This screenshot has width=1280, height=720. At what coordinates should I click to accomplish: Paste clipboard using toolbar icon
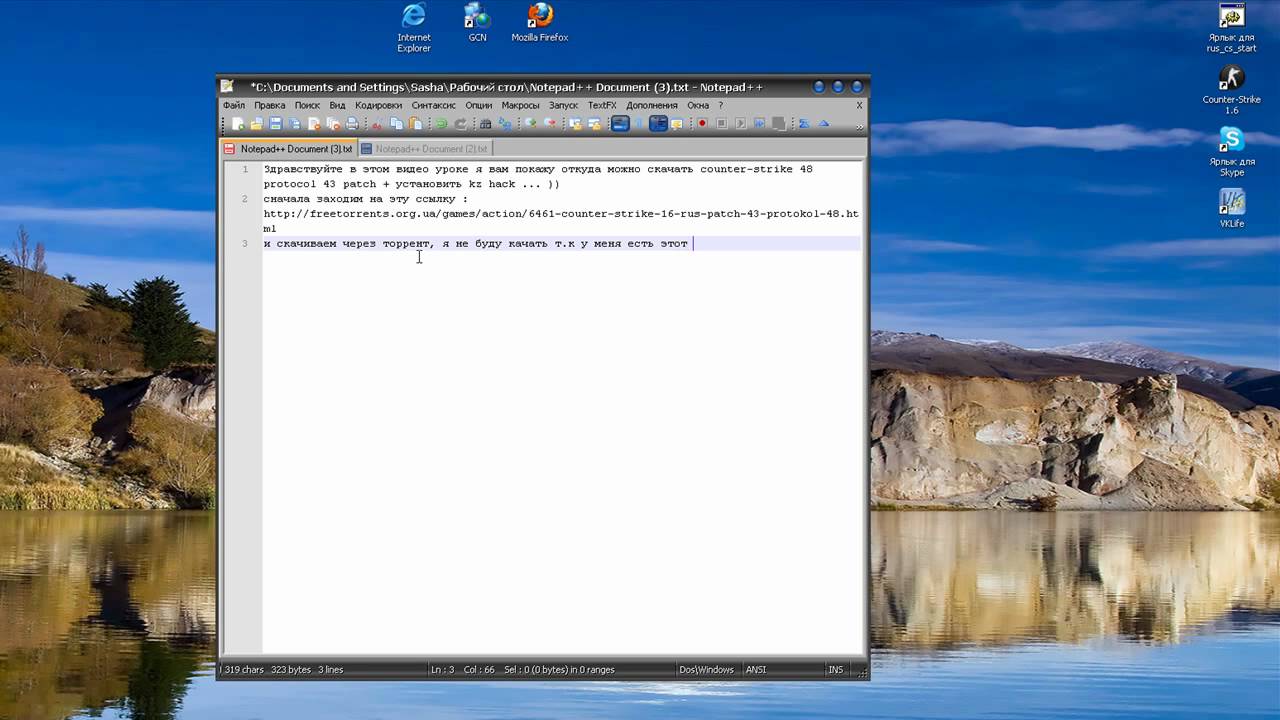pyautogui.click(x=415, y=124)
